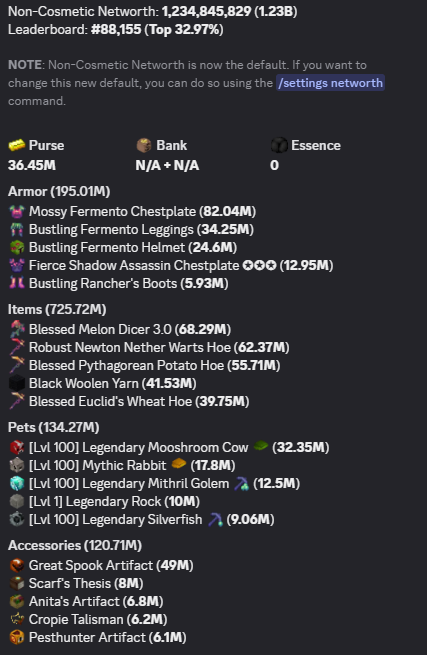Click the black Essence icon
Image resolution: width=427 pixels, height=655 pixels.
(x=279, y=145)
